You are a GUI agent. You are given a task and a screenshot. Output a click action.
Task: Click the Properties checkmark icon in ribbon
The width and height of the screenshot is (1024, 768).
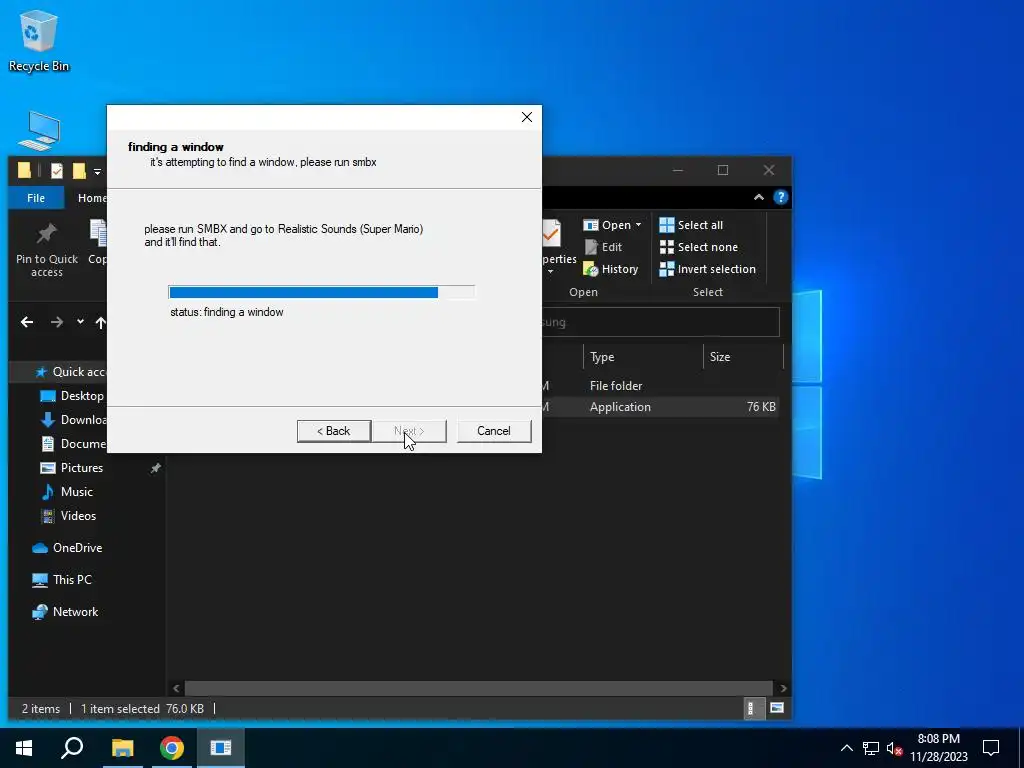[552, 234]
